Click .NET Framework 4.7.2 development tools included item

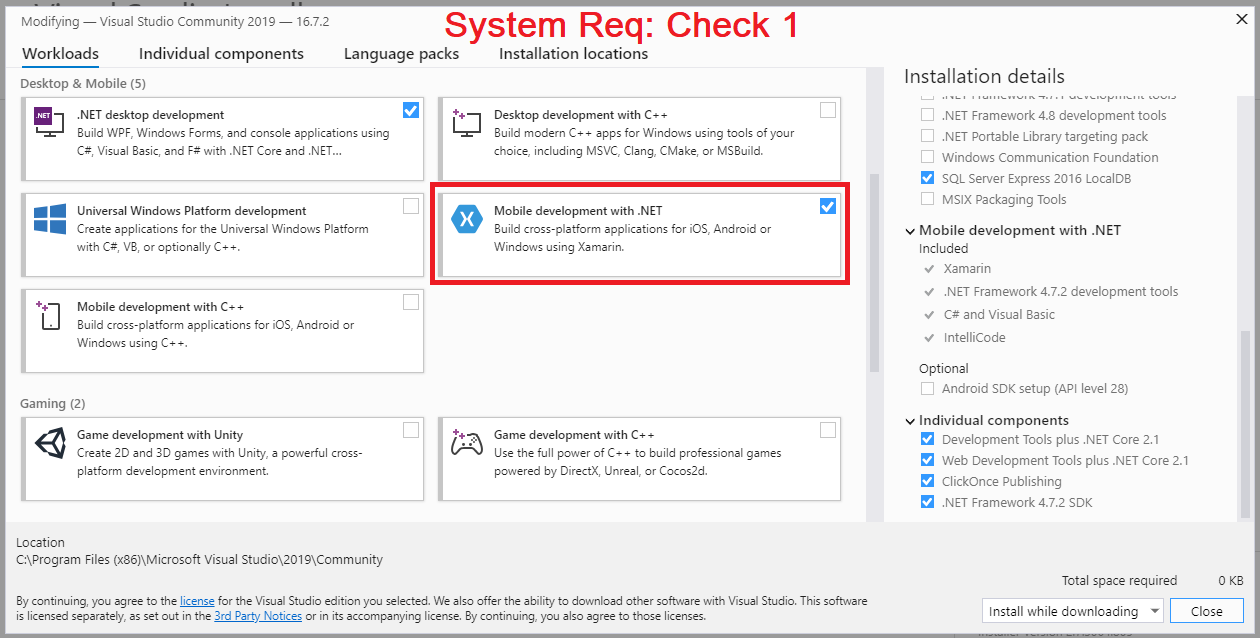1061,291
